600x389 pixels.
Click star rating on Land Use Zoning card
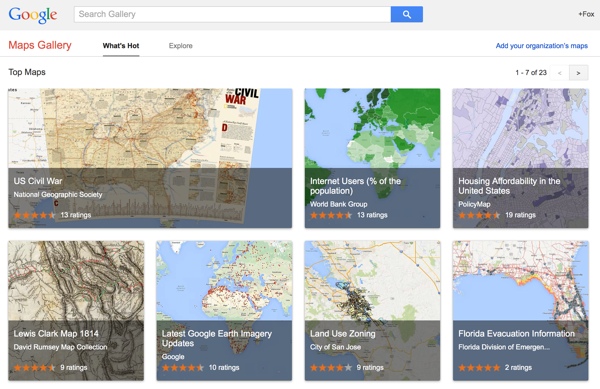coord(331,368)
